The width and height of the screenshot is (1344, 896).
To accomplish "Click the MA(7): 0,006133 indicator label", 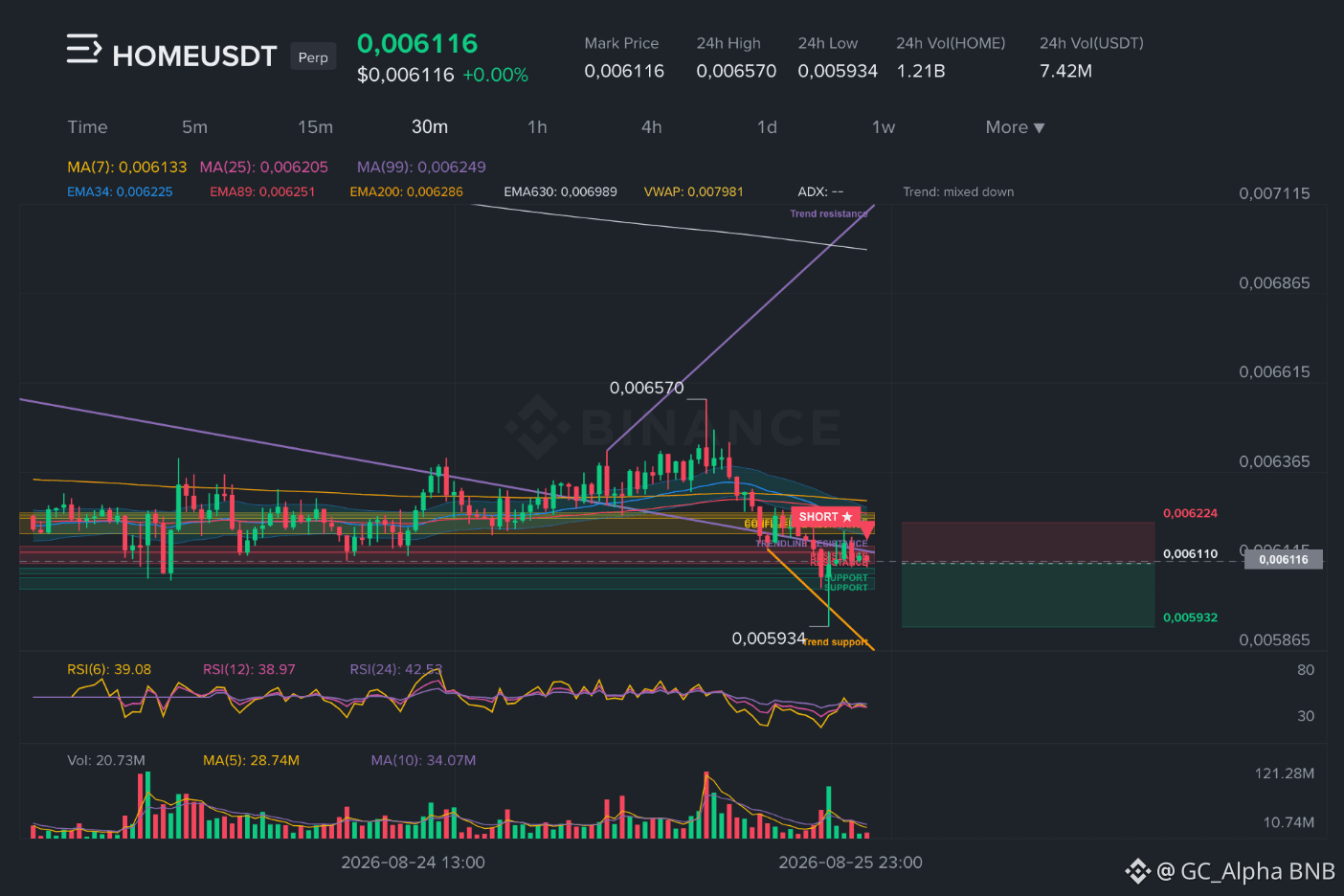I will (127, 167).
